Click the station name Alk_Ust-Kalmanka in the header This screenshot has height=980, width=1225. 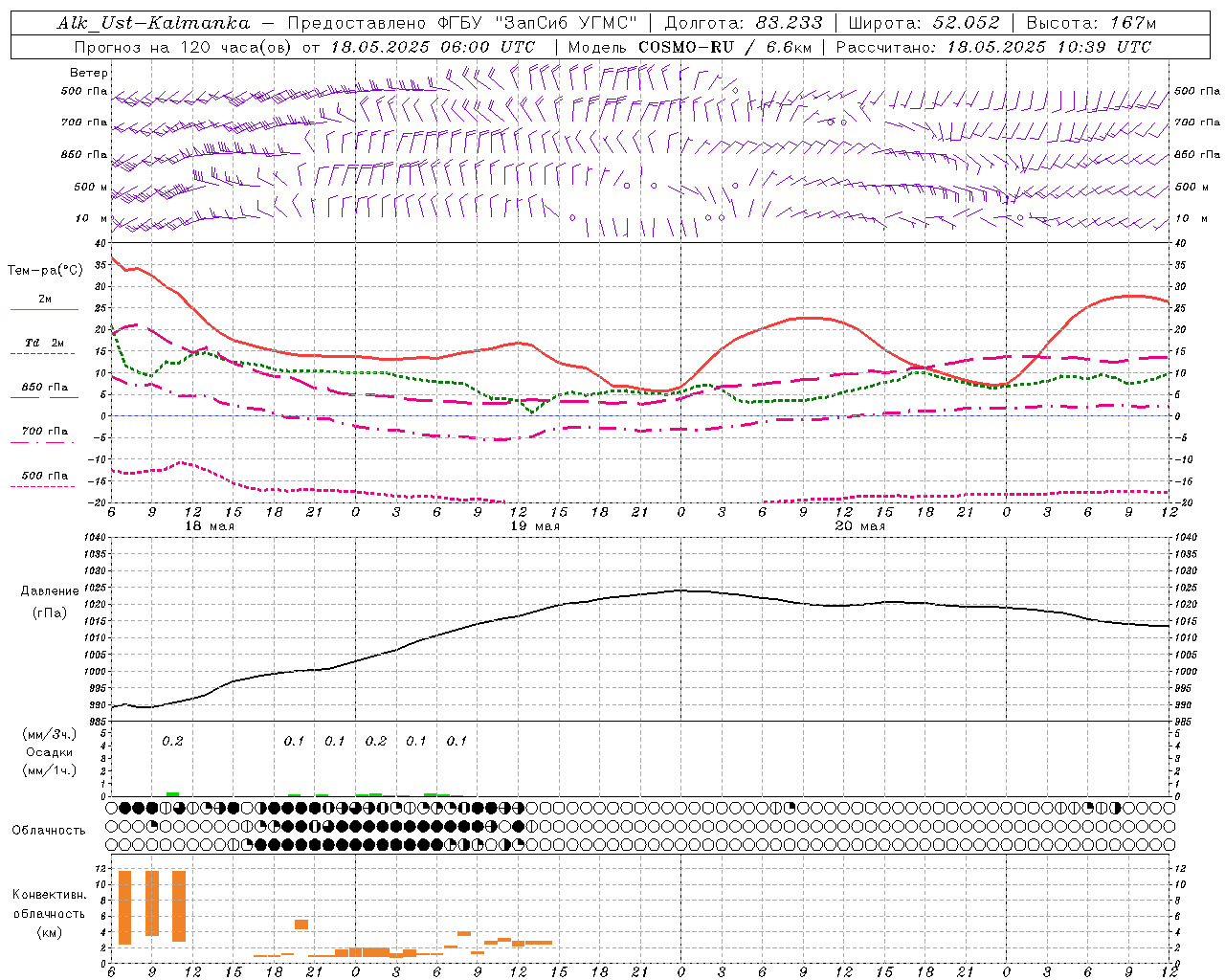coord(153,23)
